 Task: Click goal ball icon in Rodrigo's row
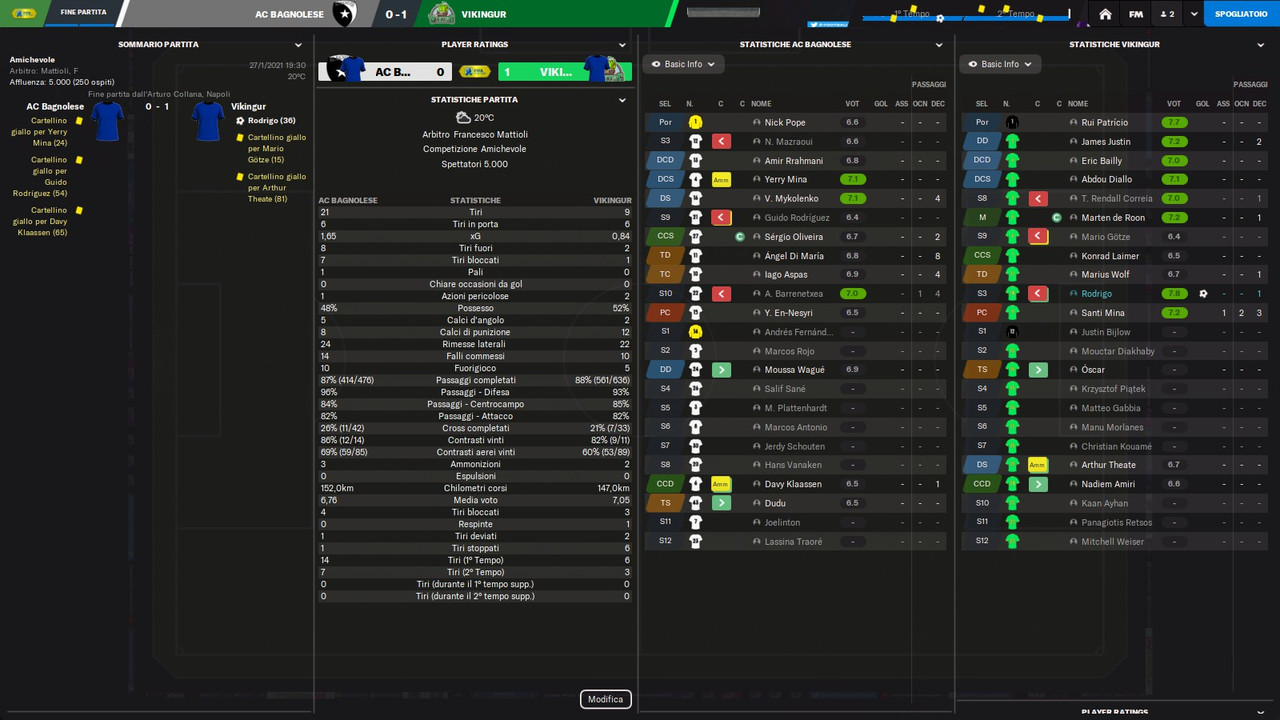[1203, 294]
